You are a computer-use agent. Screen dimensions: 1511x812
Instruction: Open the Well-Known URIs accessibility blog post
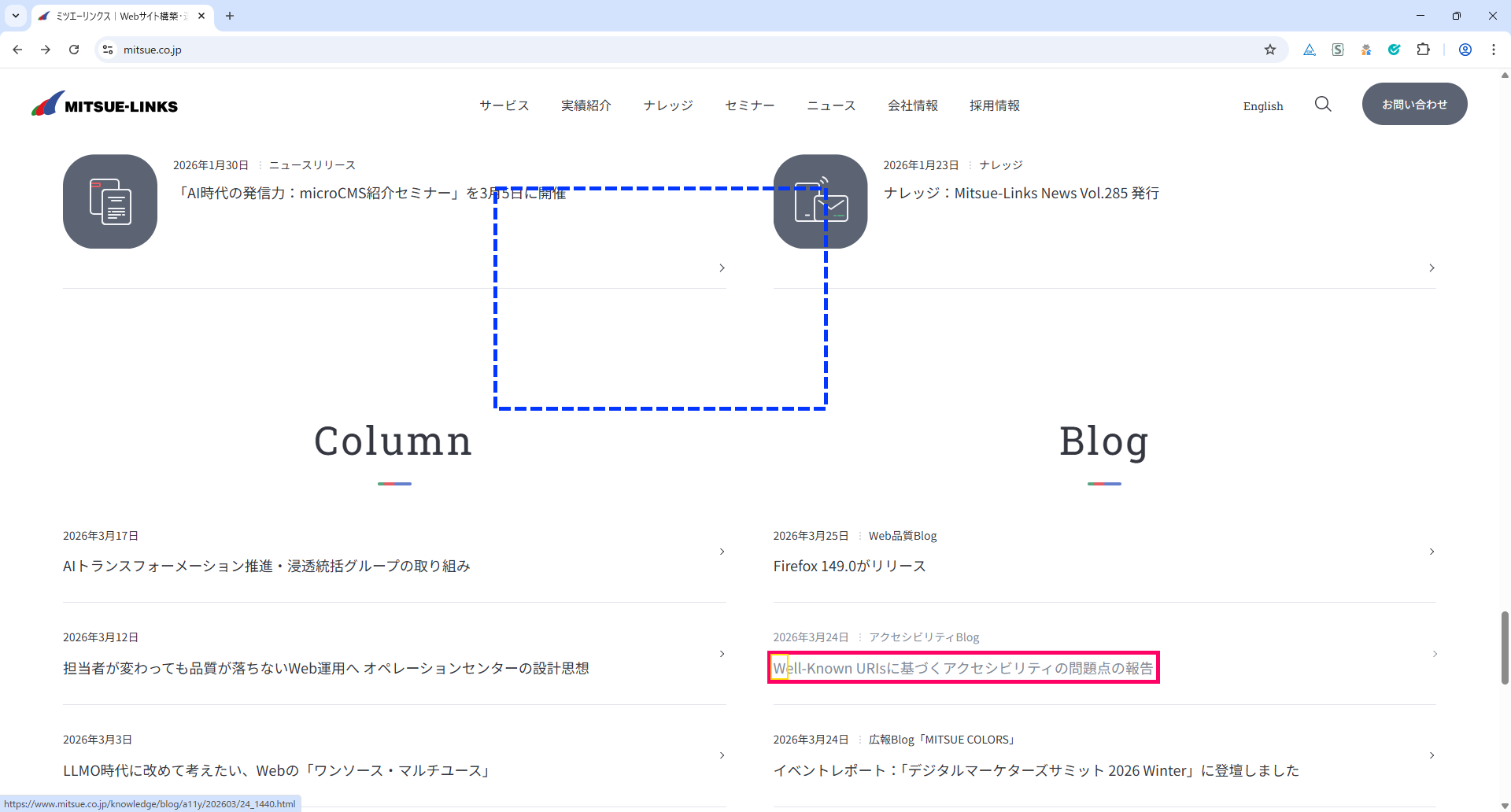tap(962, 668)
